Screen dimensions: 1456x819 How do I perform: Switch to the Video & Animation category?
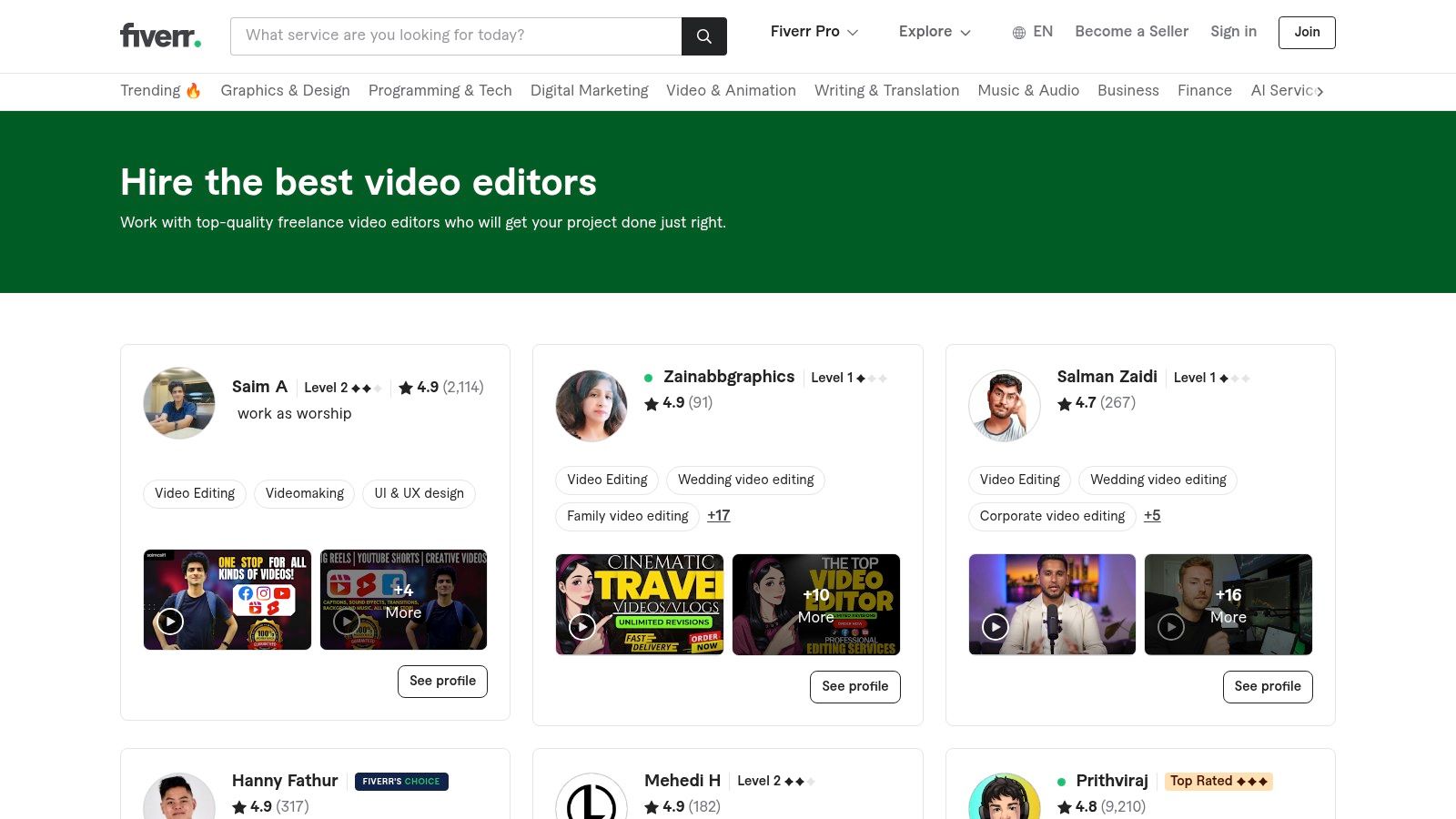pyautogui.click(x=731, y=91)
